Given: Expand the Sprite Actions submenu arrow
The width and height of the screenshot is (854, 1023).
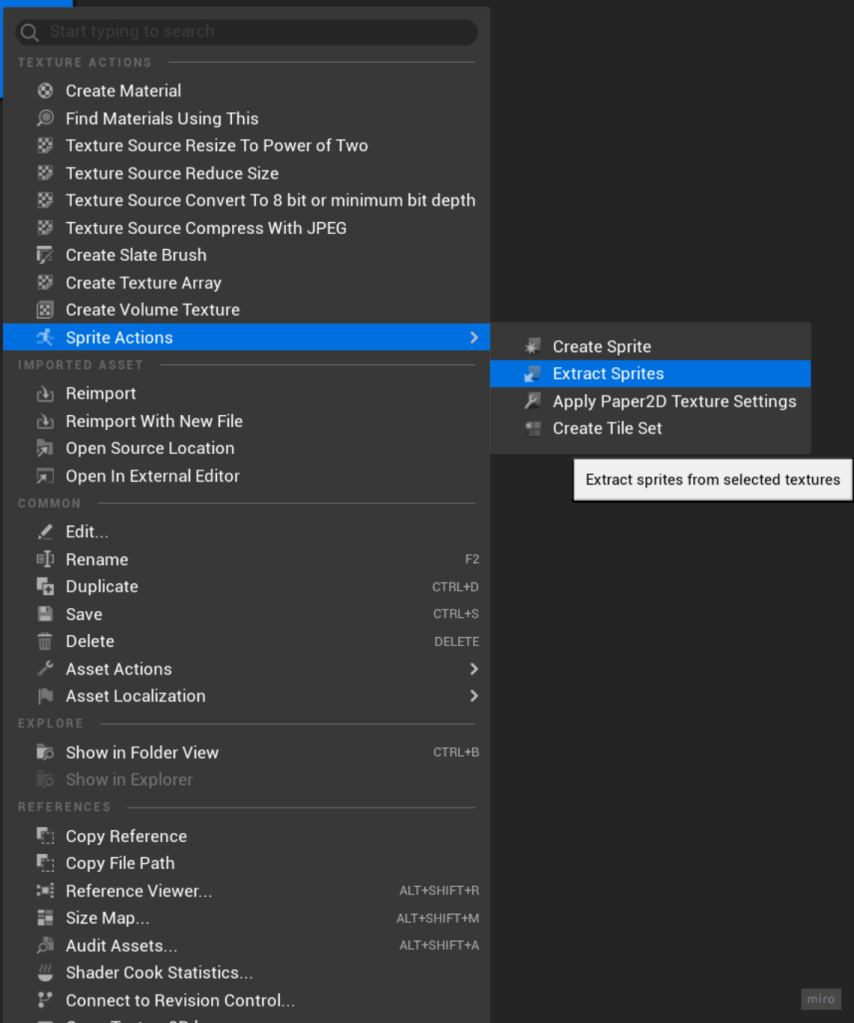Looking at the screenshot, I should pyautogui.click(x=473, y=338).
